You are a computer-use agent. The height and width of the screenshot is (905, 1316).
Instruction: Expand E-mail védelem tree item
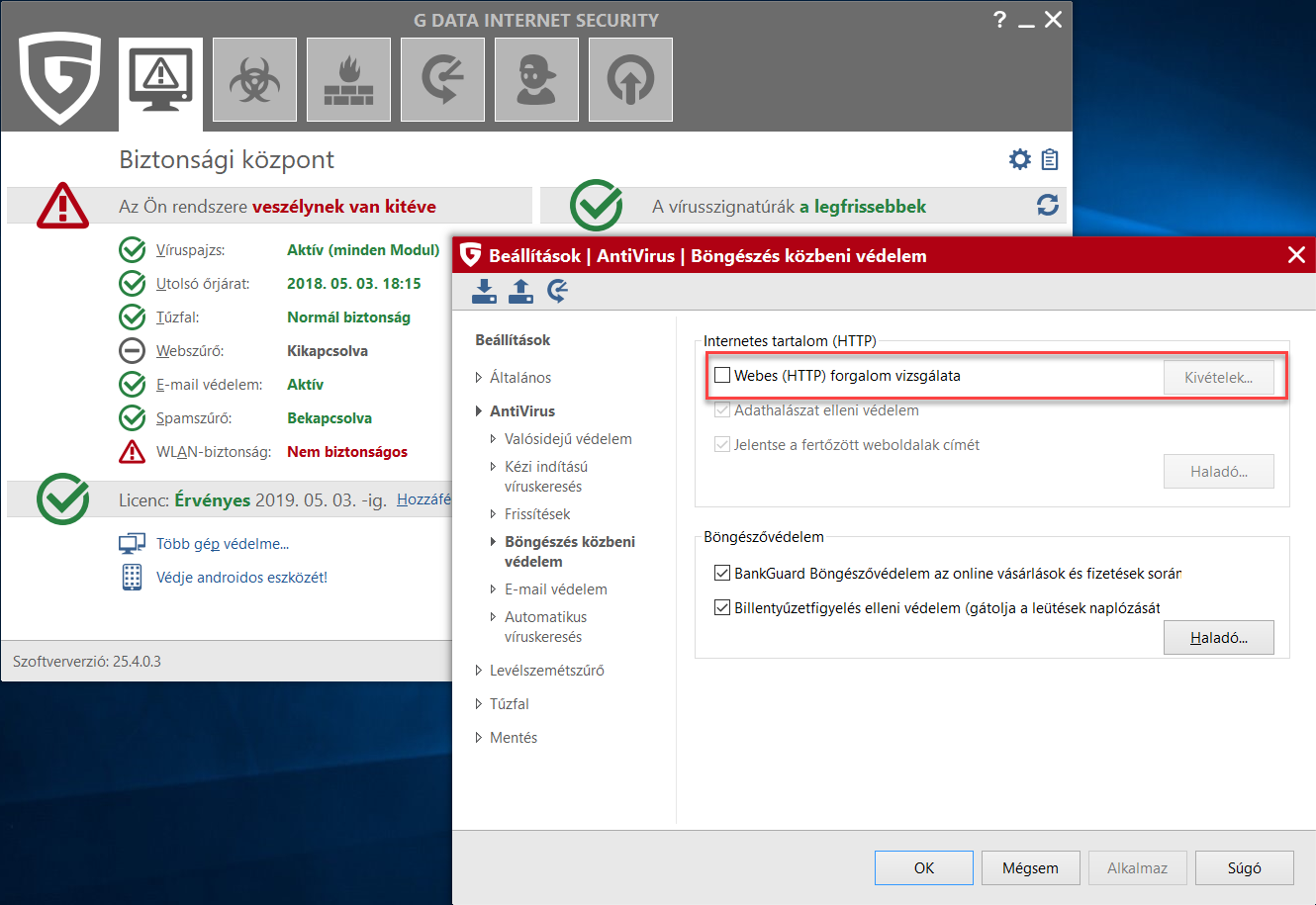click(x=494, y=589)
